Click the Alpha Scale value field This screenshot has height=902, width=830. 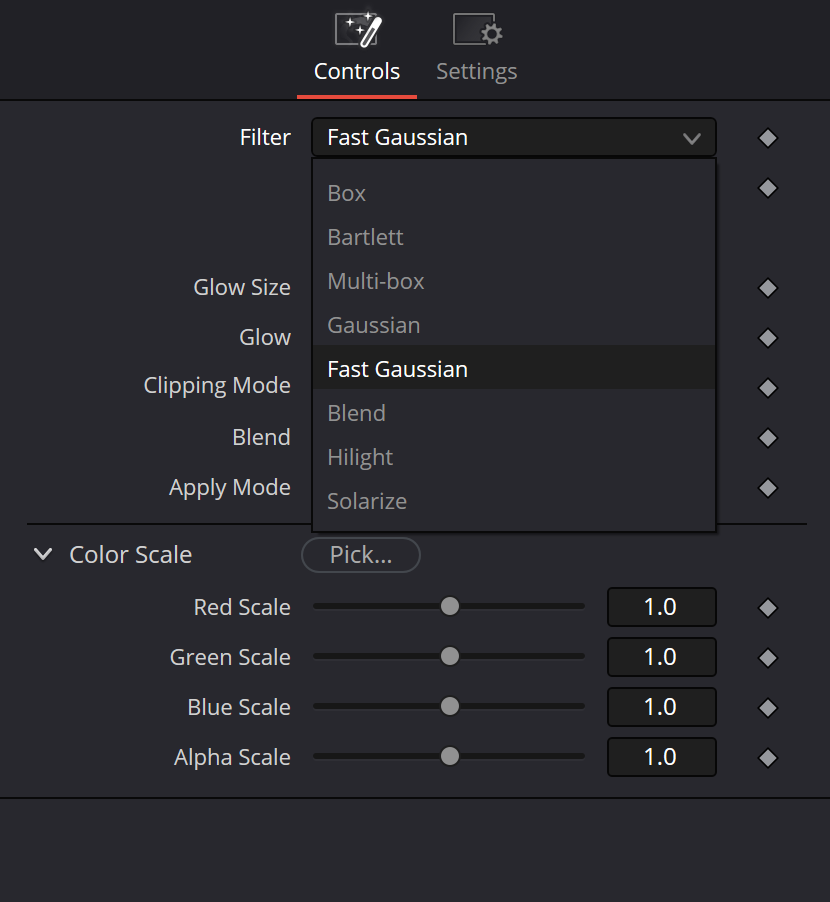point(661,757)
